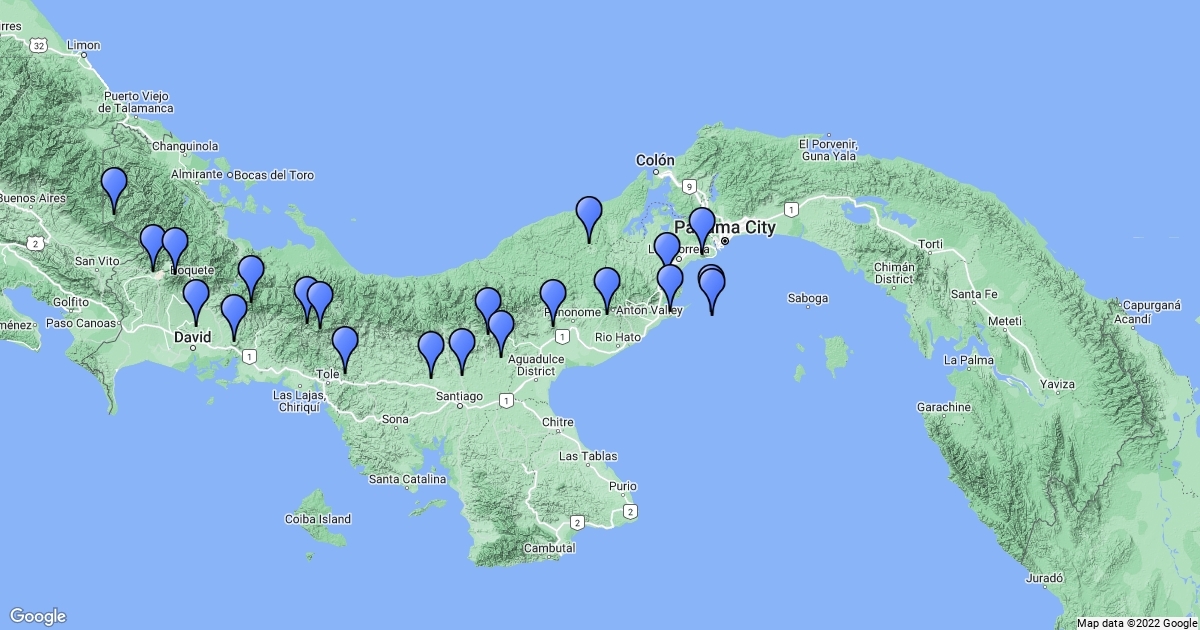Click the Map data ©2022 Google attribution
This screenshot has height=630, width=1200.
pos(1136,623)
